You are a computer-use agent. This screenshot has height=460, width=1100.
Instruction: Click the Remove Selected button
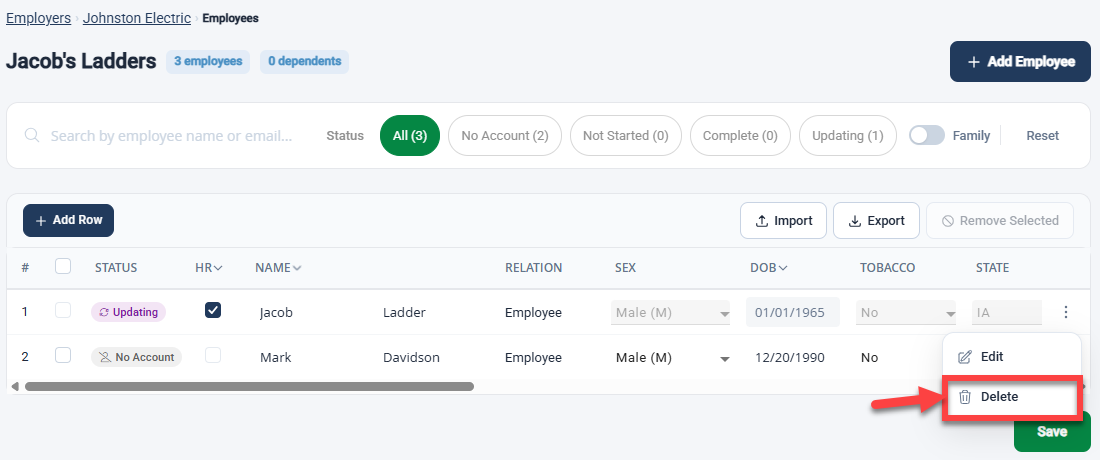tap(1000, 221)
